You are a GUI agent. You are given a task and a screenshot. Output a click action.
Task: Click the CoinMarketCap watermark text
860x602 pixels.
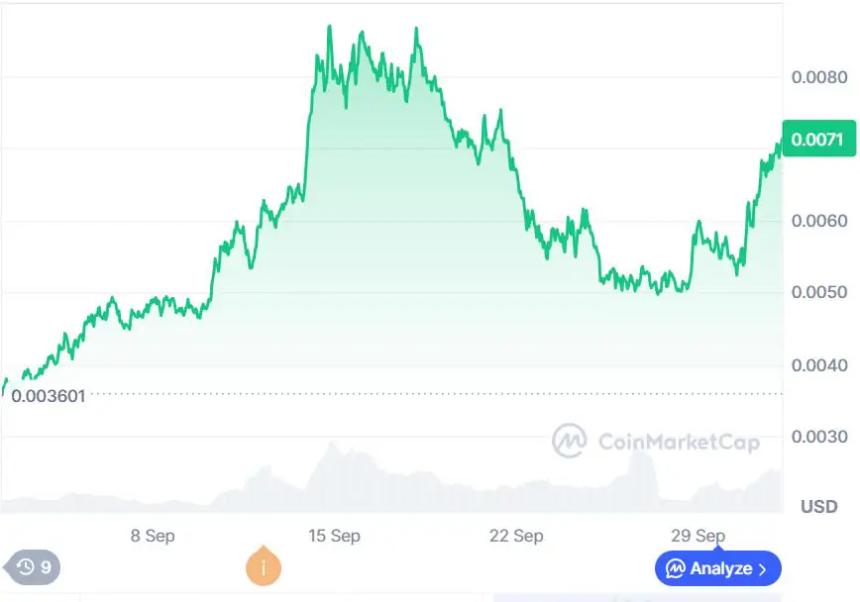pyautogui.click(x=678, y=441)
